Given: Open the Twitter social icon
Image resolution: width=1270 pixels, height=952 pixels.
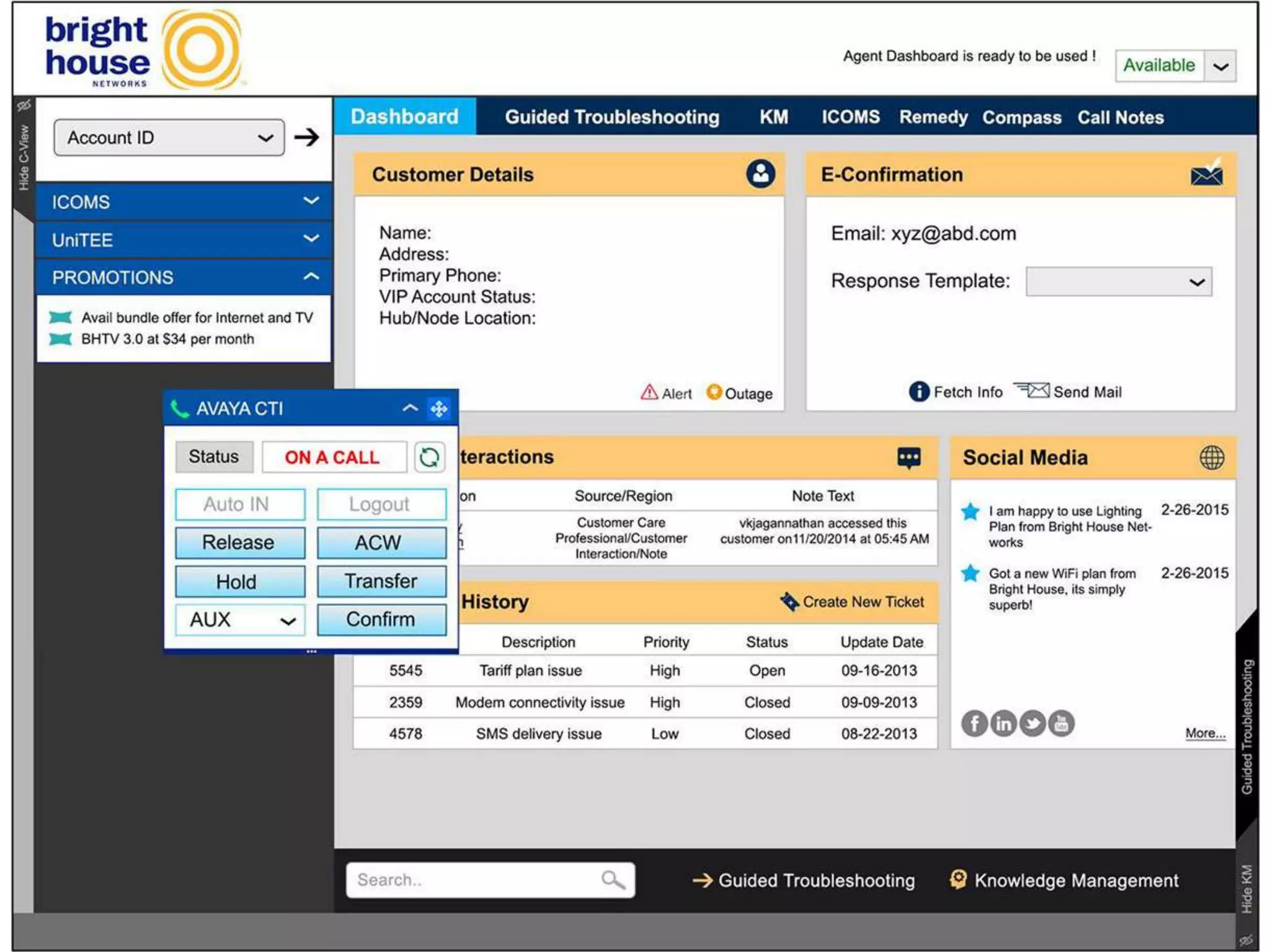Looking at the screenshot, I should coord(1032,723).
